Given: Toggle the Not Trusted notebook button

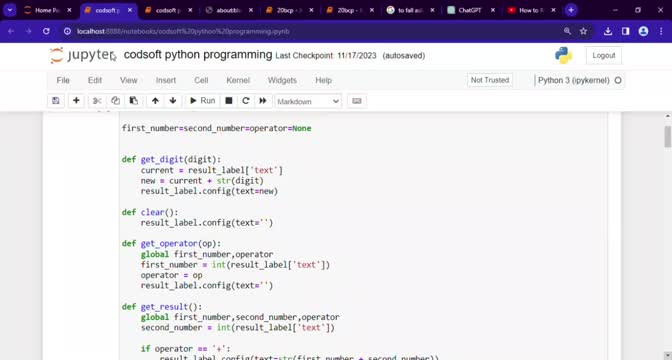Looking at the screenshot, I should [490, 80].
